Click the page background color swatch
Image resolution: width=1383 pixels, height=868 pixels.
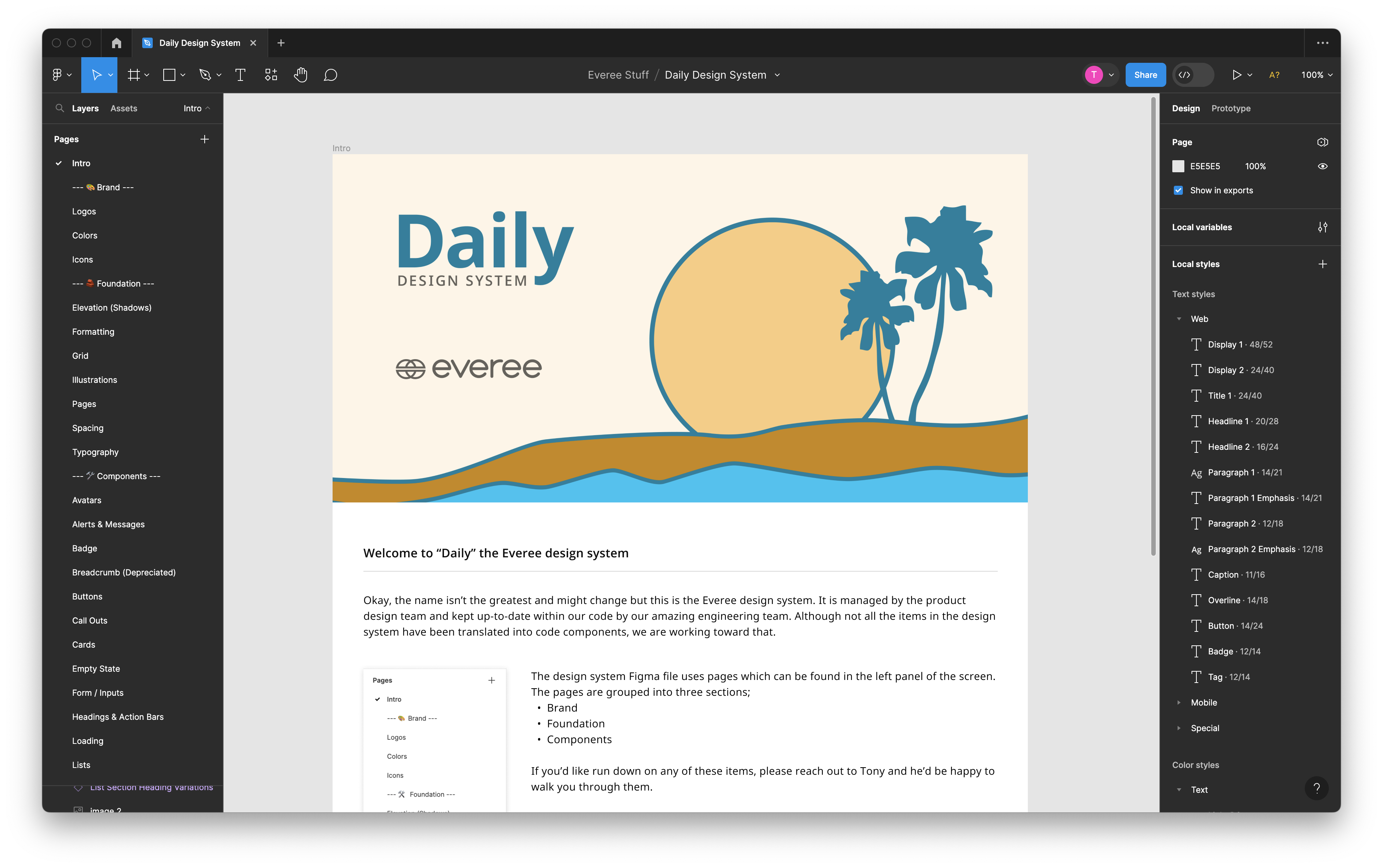point(1178,166)
